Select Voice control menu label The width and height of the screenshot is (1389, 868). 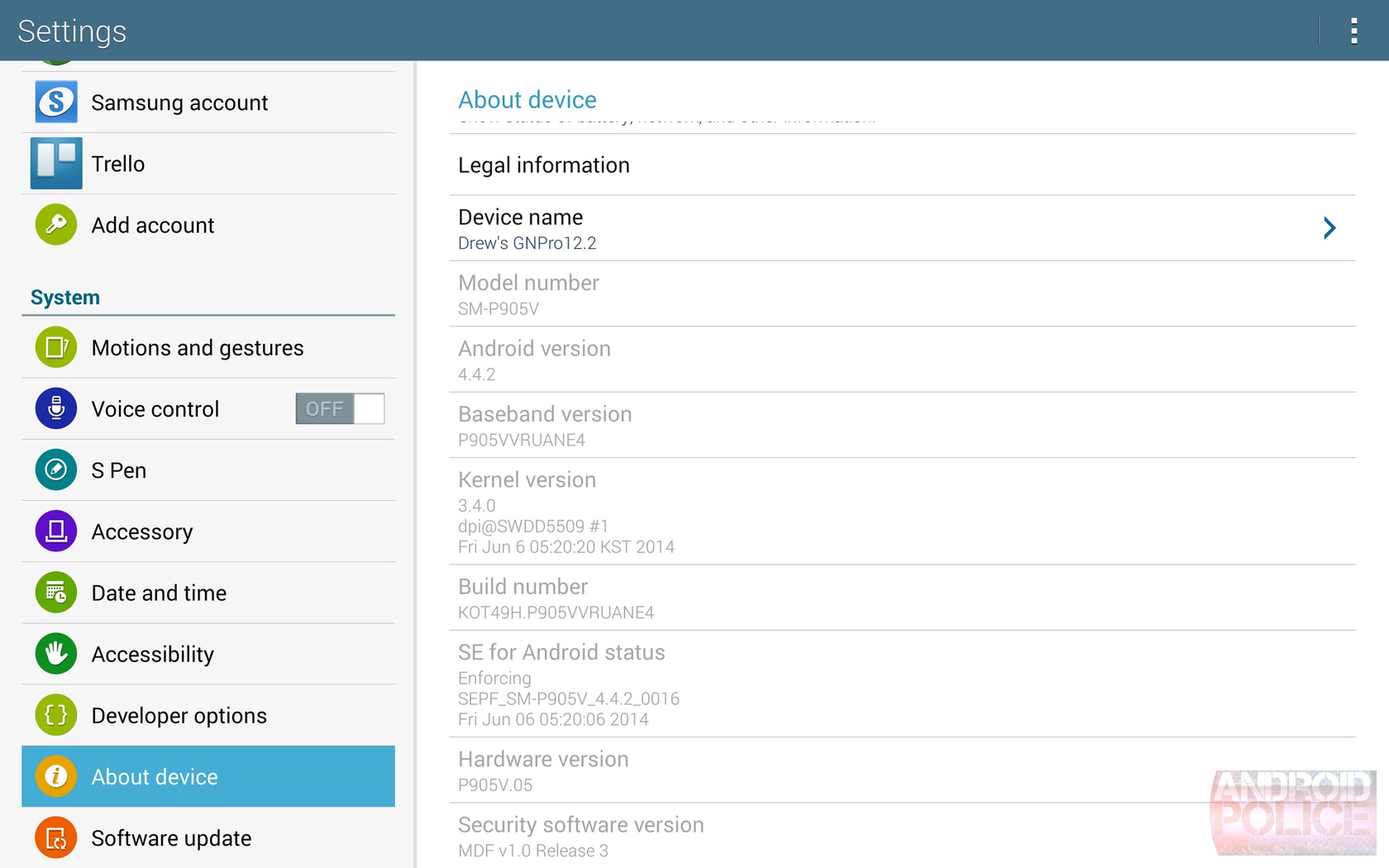point(155,409)
